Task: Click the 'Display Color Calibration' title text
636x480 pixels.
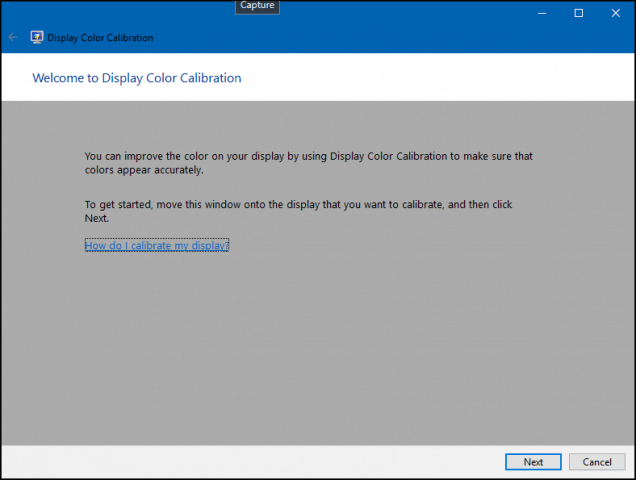Action: [100, 38]
